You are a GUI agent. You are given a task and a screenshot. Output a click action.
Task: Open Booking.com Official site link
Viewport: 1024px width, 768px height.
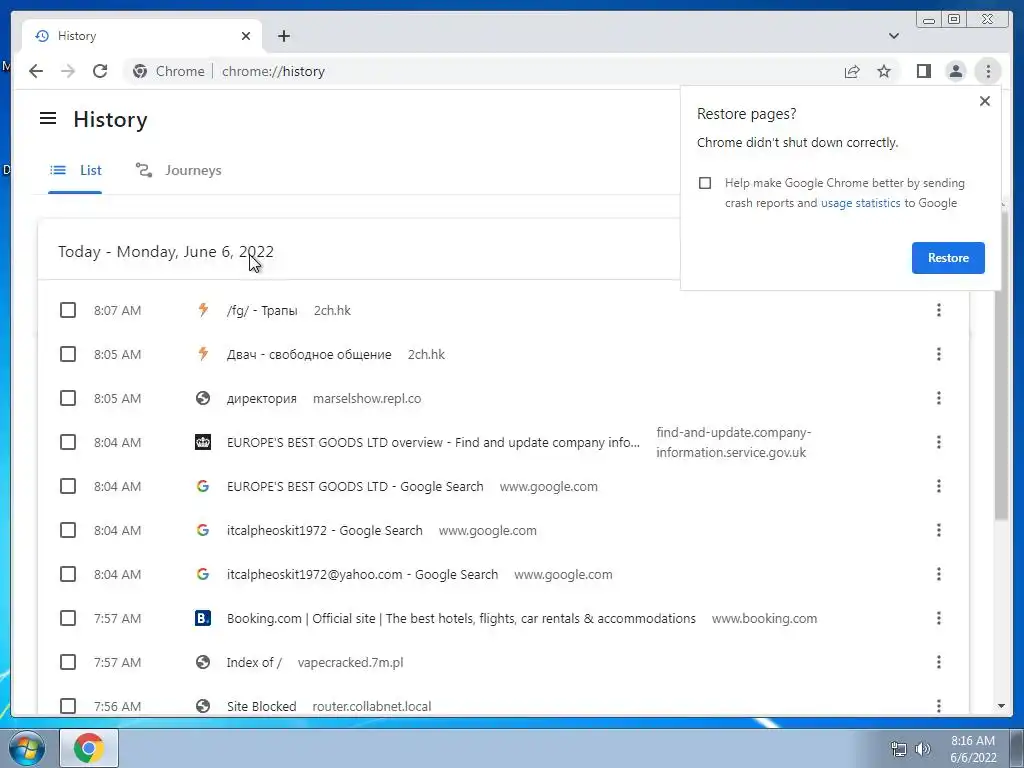461,618
